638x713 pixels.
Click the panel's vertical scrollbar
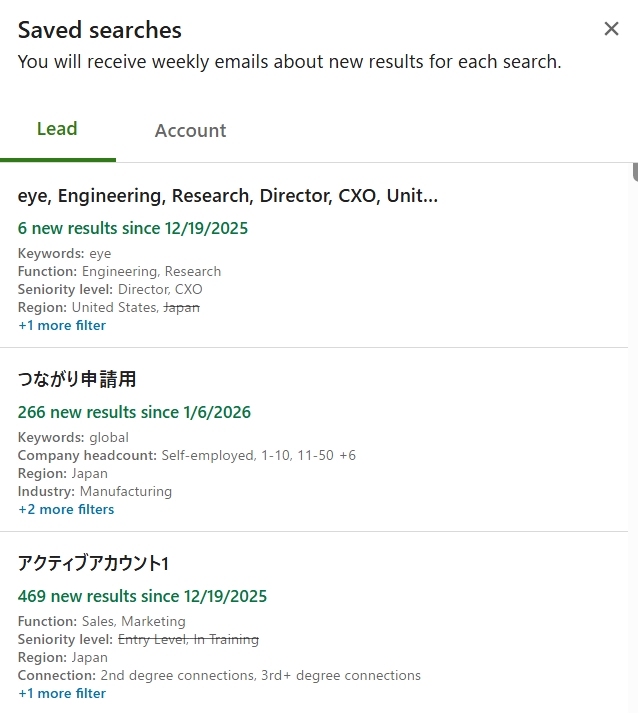(x=634, y=172)
